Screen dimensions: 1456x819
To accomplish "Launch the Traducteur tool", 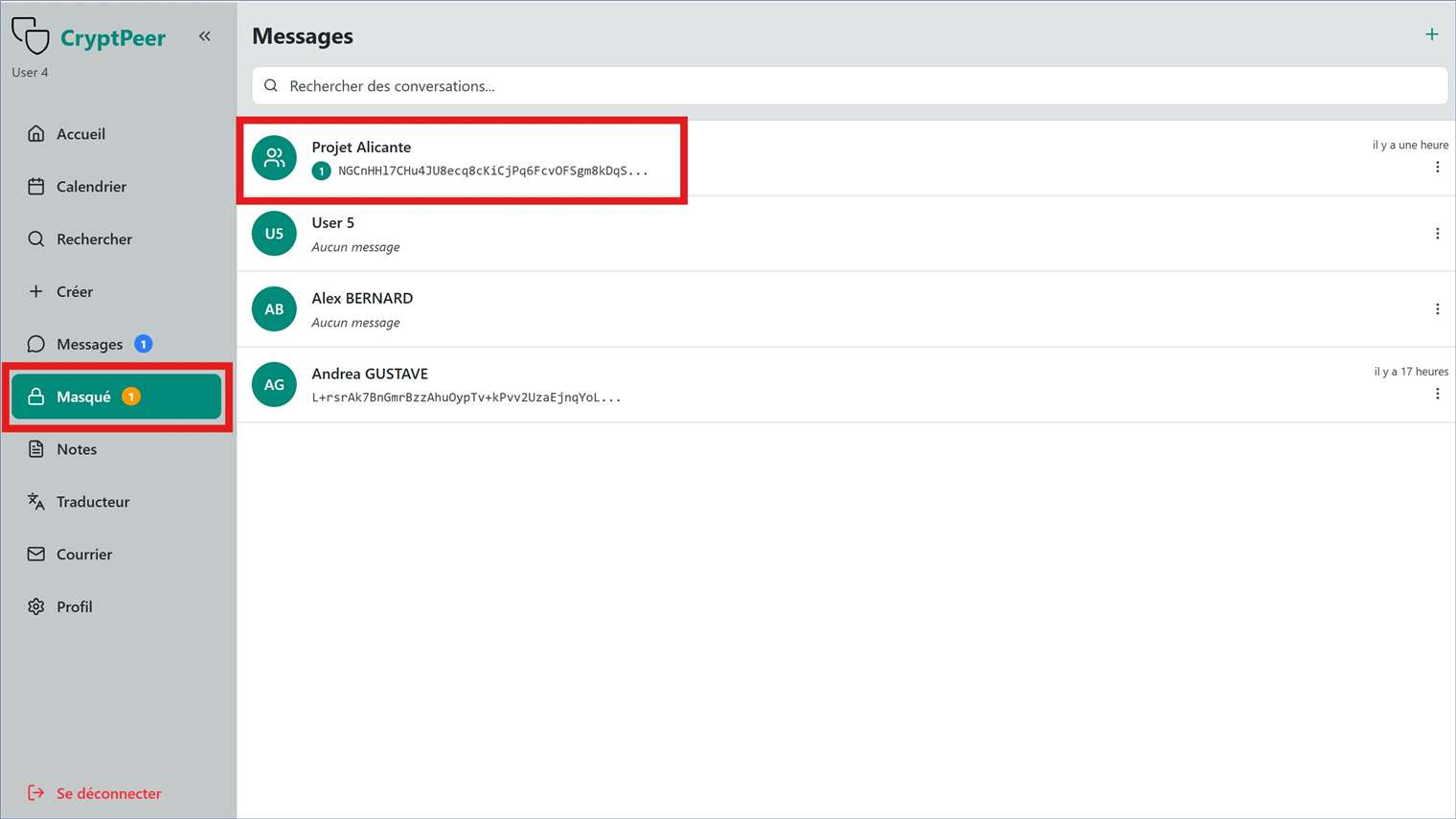I will point(92,502).
